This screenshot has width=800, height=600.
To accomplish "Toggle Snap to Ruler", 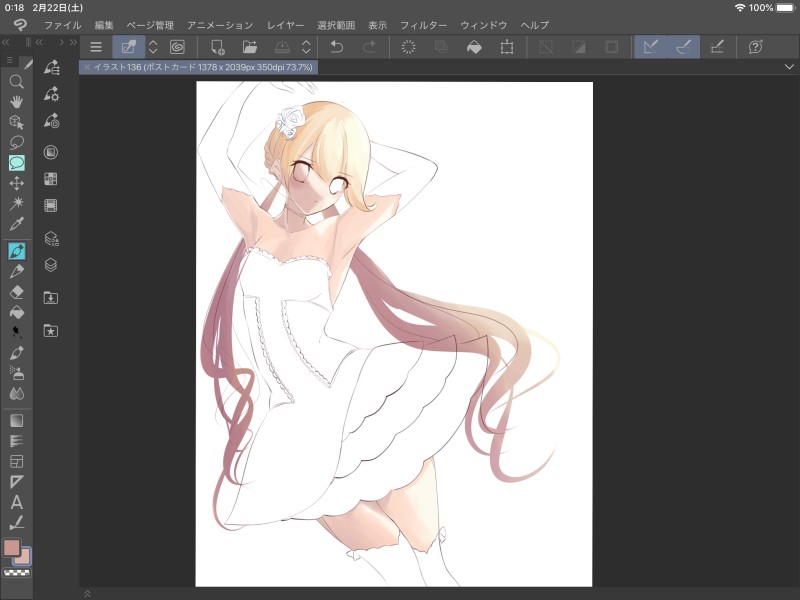I will (651, 47).
